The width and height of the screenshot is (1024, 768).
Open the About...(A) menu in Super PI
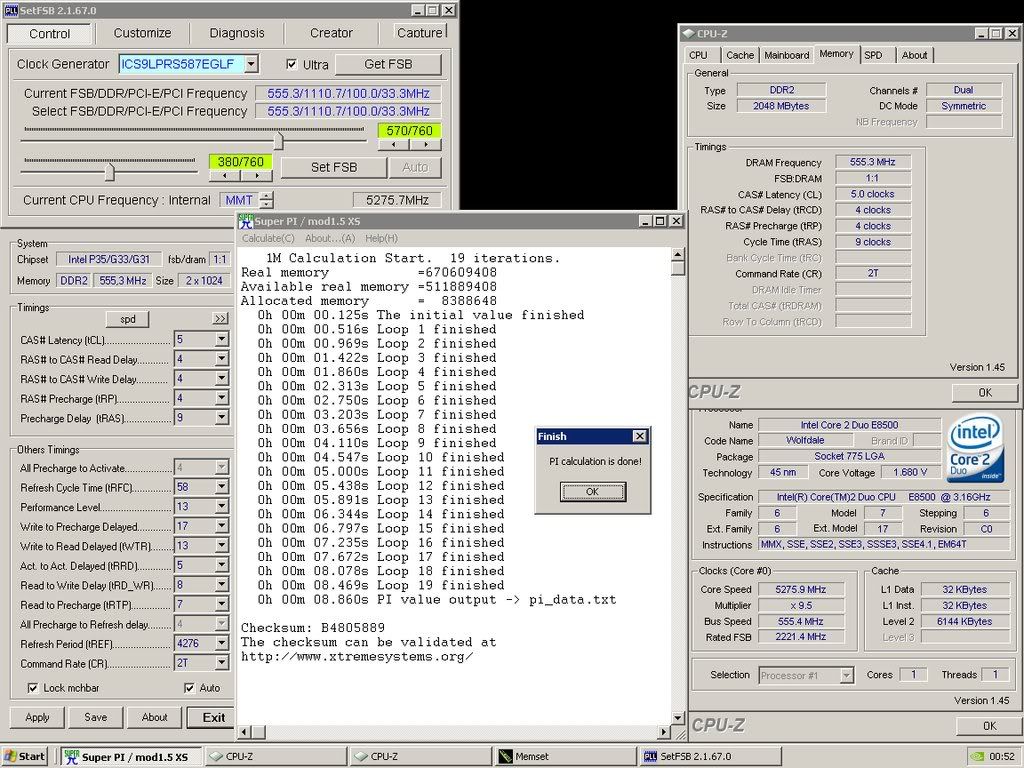(x=330, y=238)
